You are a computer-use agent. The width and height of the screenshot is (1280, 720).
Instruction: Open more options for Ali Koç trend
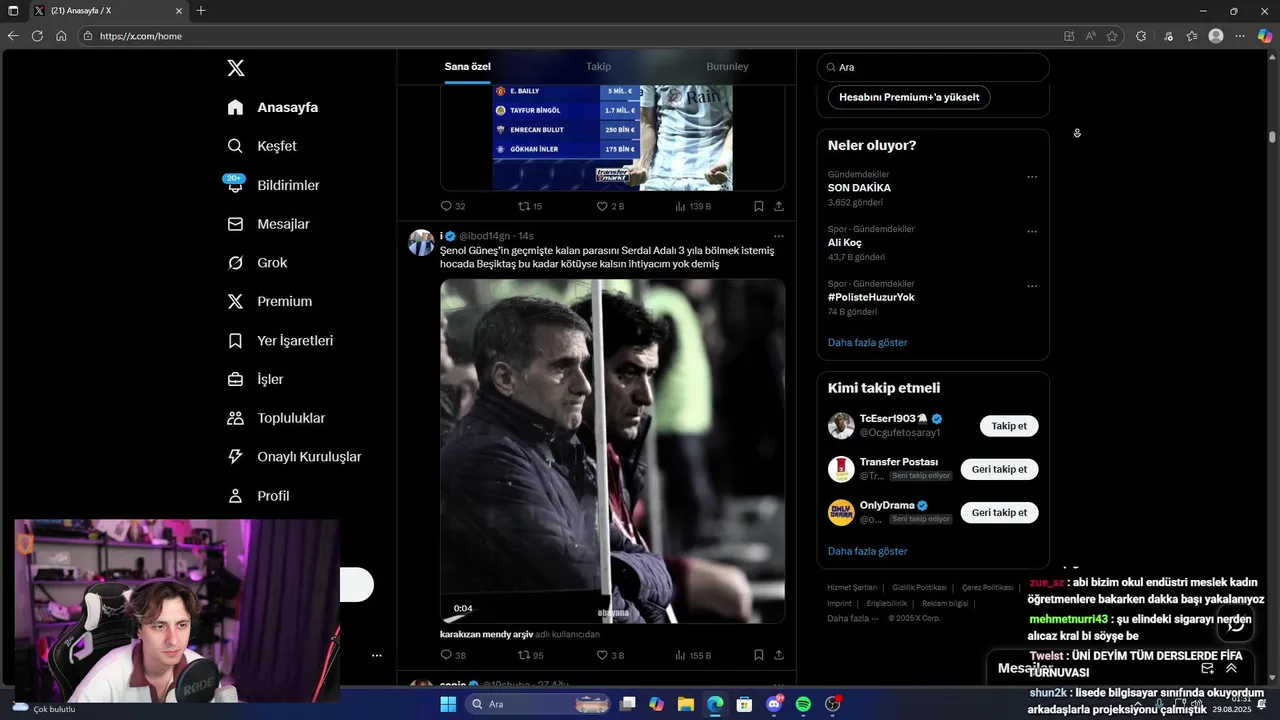pyautogui.click(x=1032, y=231)
